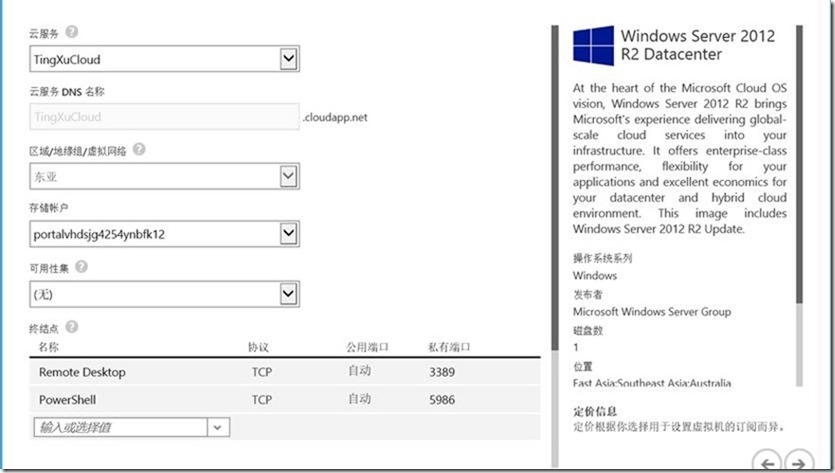Select the Remote Desktop endpoint name
The image size is (835, 473).
click(82, 372)
